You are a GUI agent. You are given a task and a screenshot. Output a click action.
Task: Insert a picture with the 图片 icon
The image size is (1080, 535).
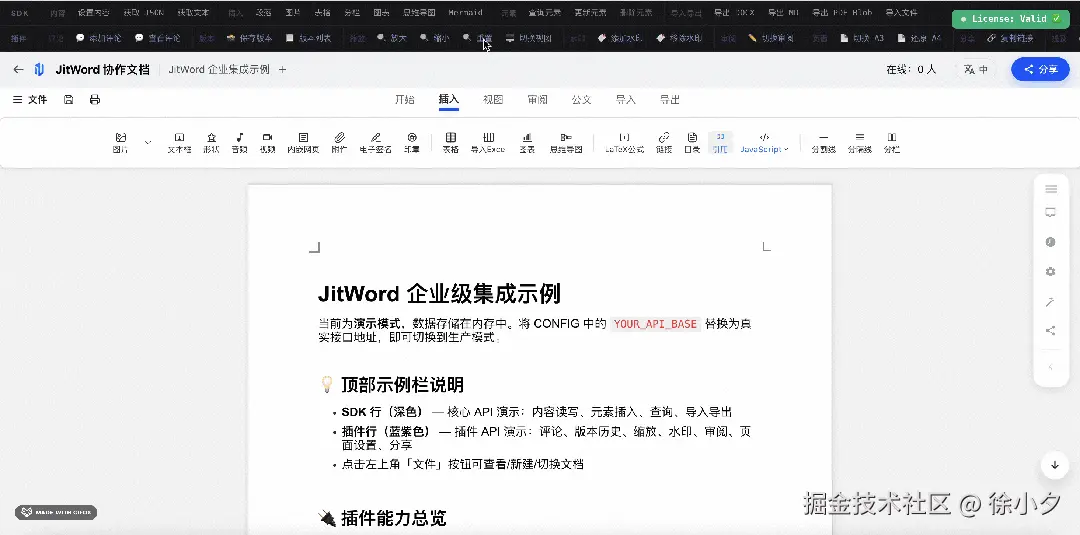[121, 143]
